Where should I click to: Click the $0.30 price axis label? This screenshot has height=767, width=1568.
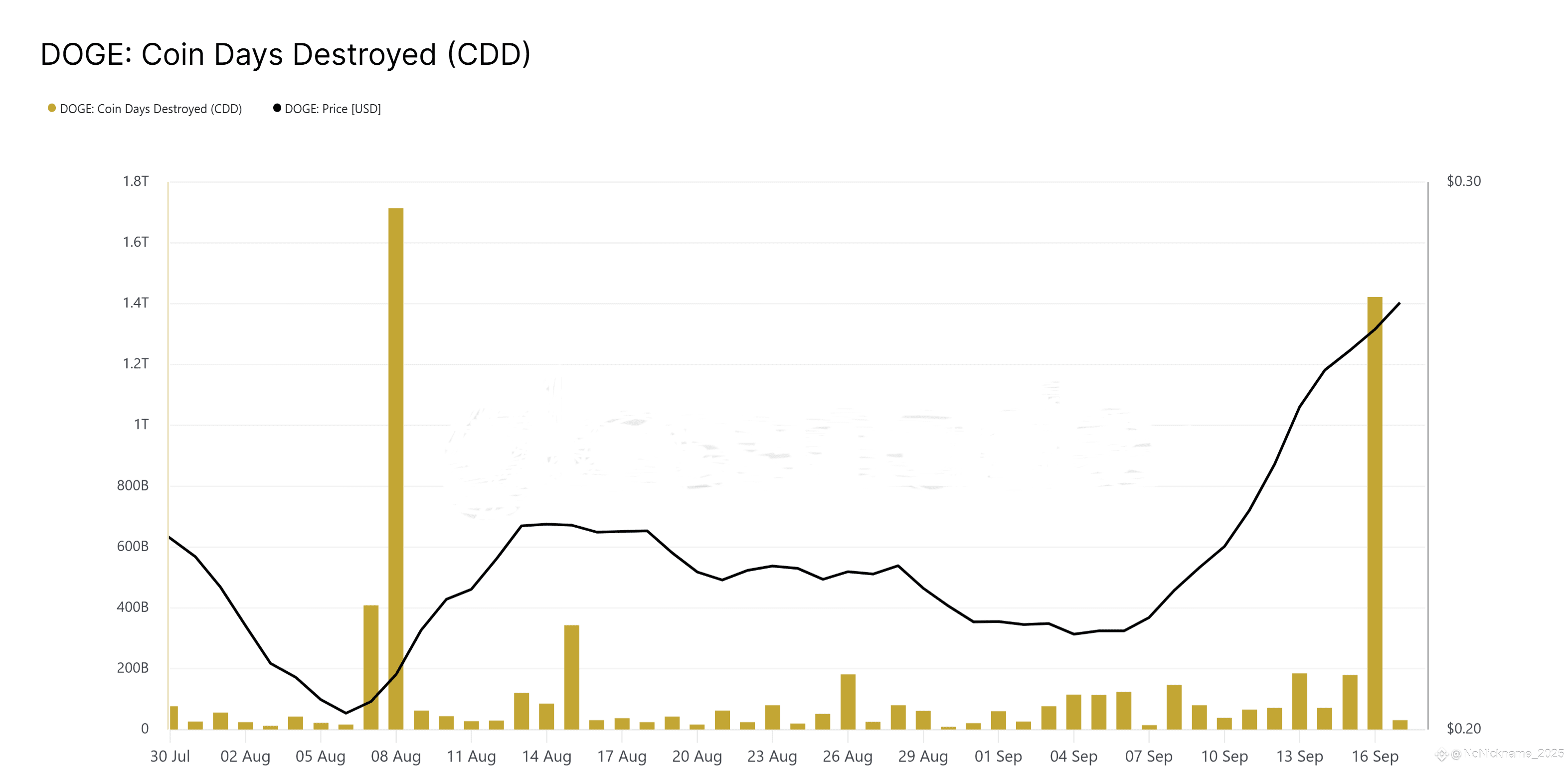point(1464,181)
